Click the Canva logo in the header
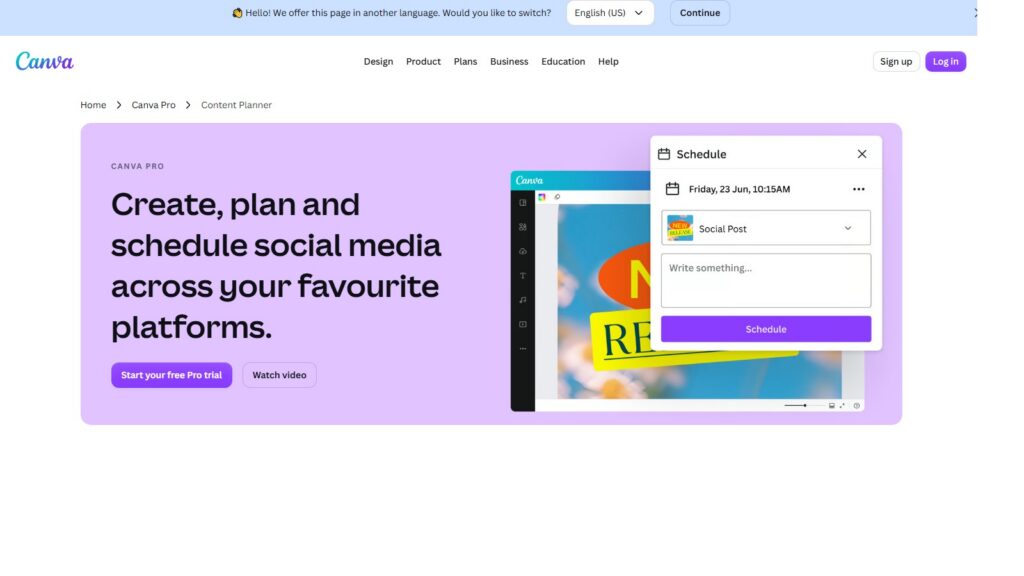Viewport: 1024px width, 576px height. 44,61
